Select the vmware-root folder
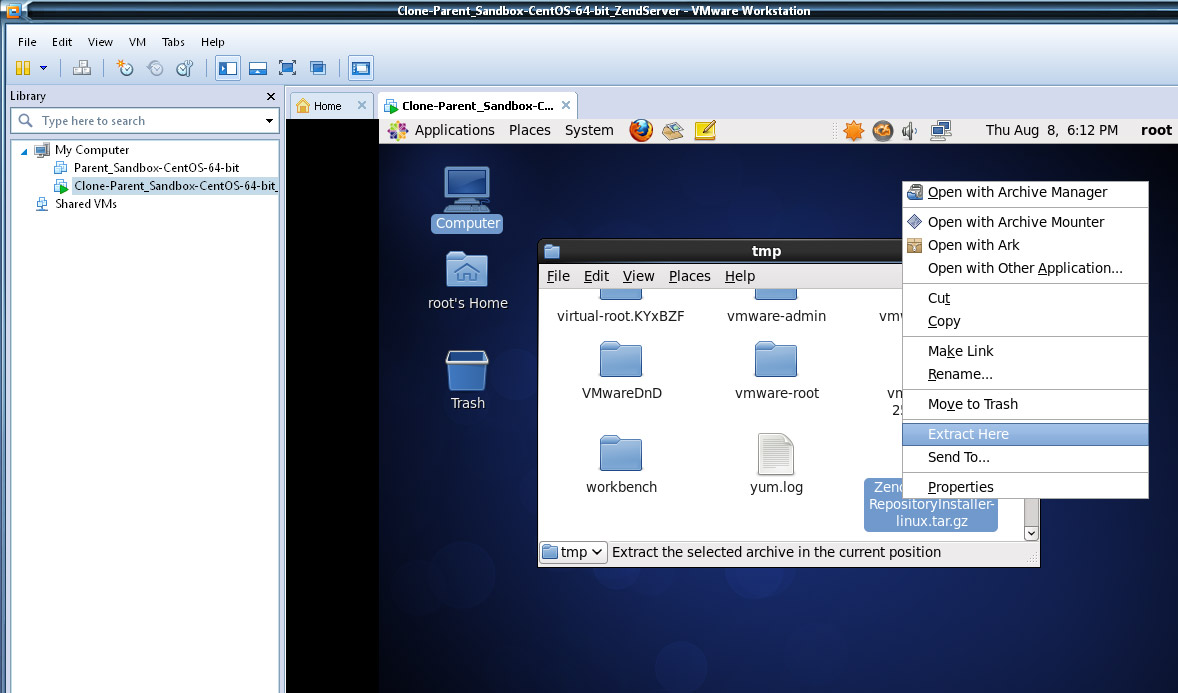The image size is (1178, 693). [776, 371]
